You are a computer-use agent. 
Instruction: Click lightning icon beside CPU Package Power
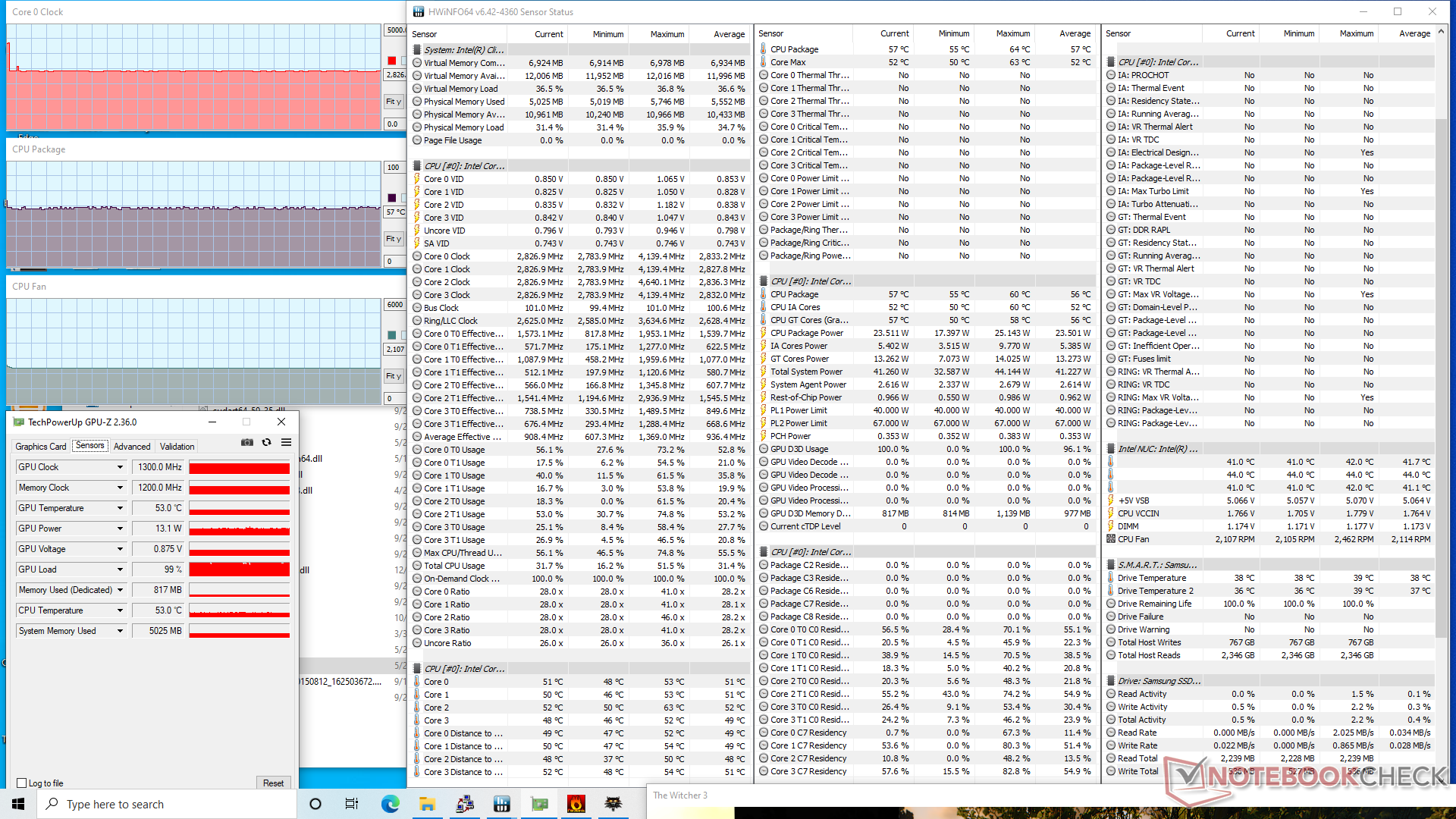(763, 333)
